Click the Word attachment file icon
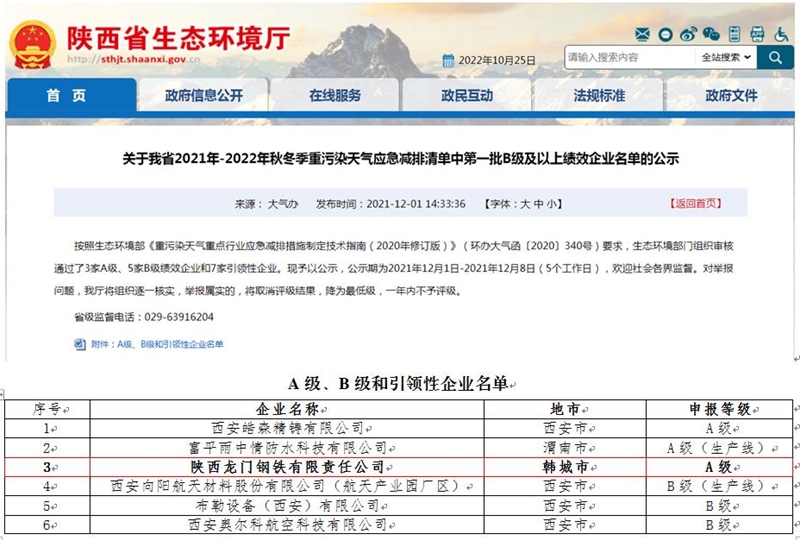This screenshot has height=540, width=800. 80,344
